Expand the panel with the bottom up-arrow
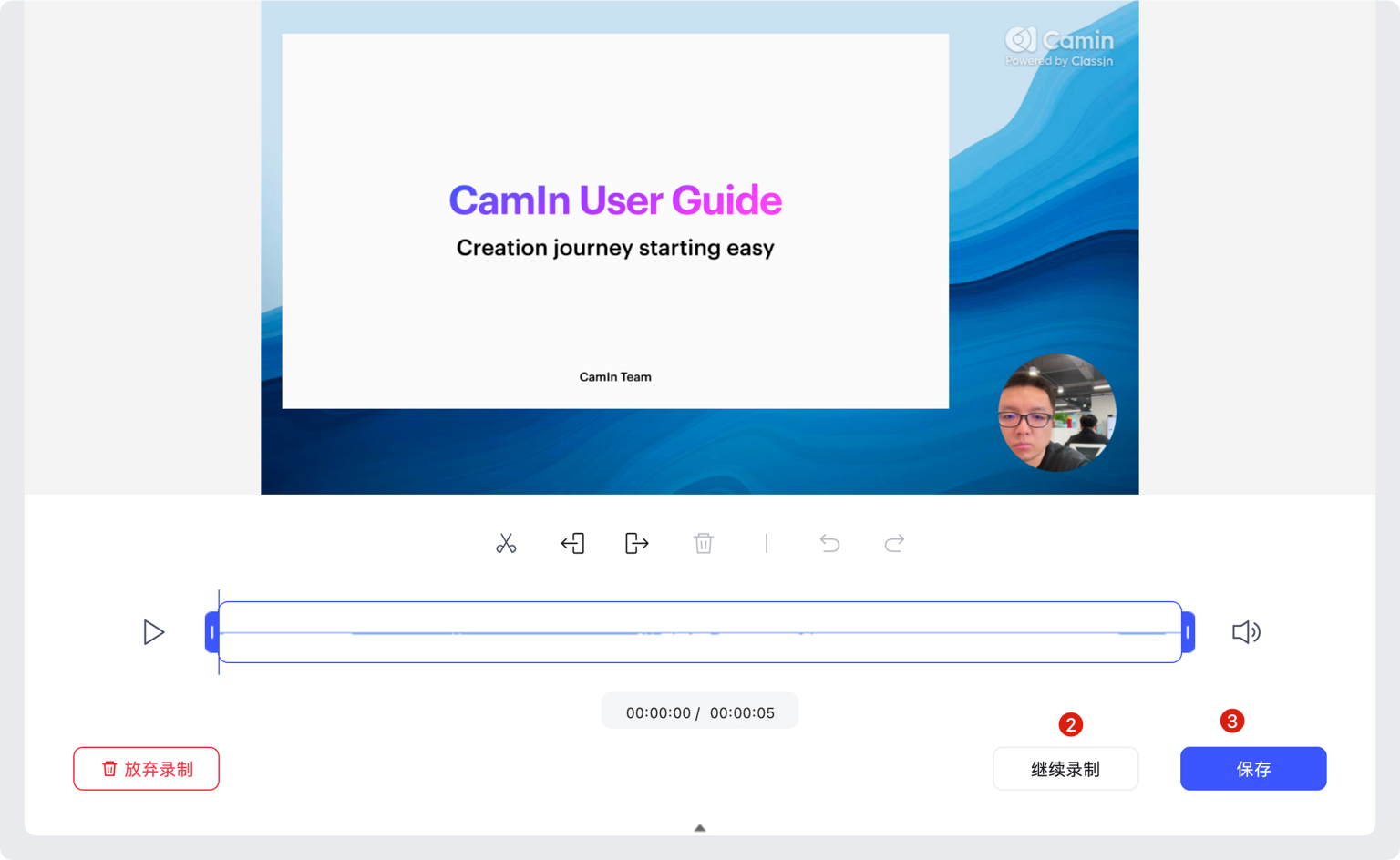Image resolution: width=1400 pixels, height=860 pixels. point(700,828)
